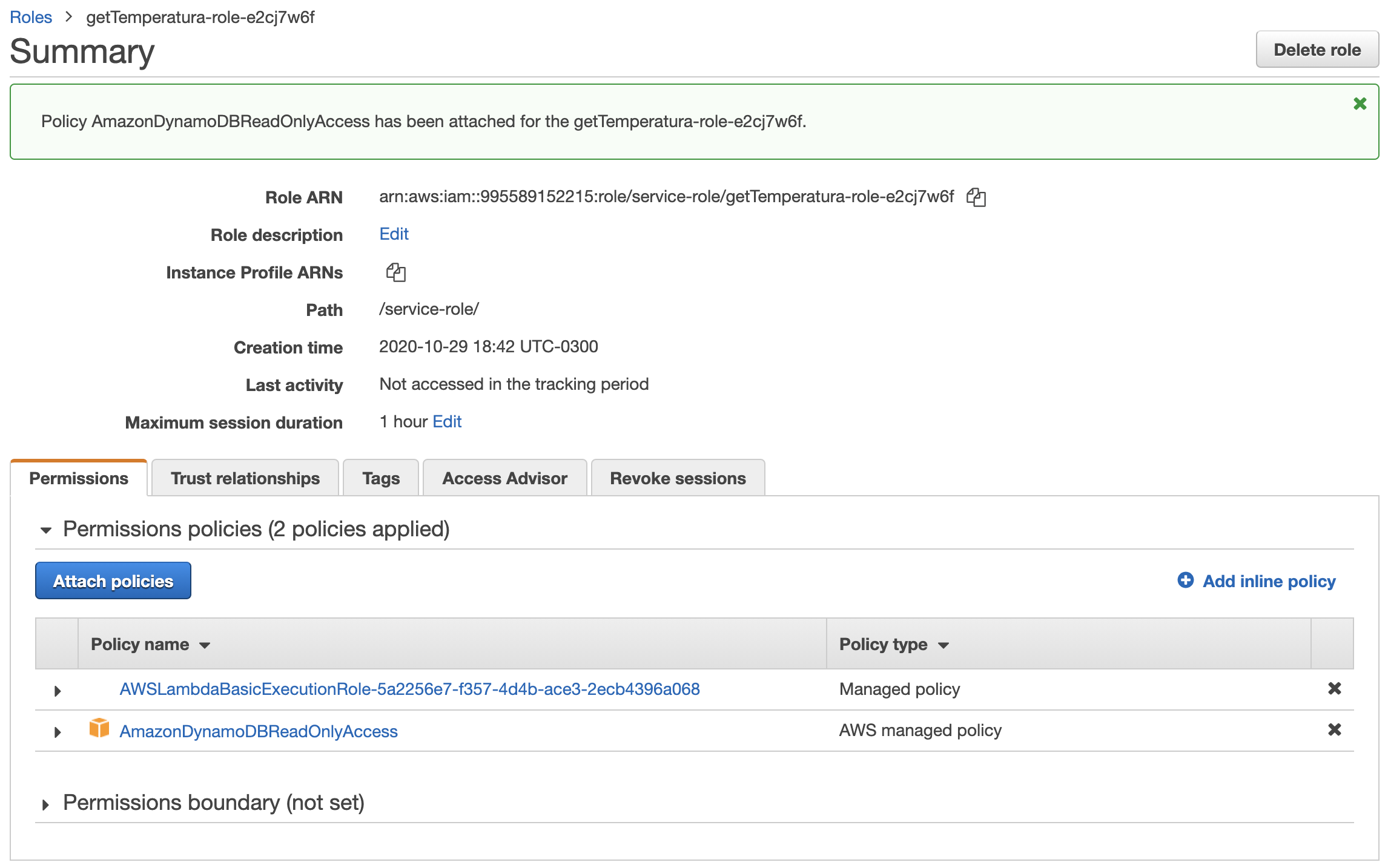The height and width of the screenshot is (868, 1388).
Task: Detach the AWSLambdaBasicExecutionRole policy using its X
Action: point(1334,689)
